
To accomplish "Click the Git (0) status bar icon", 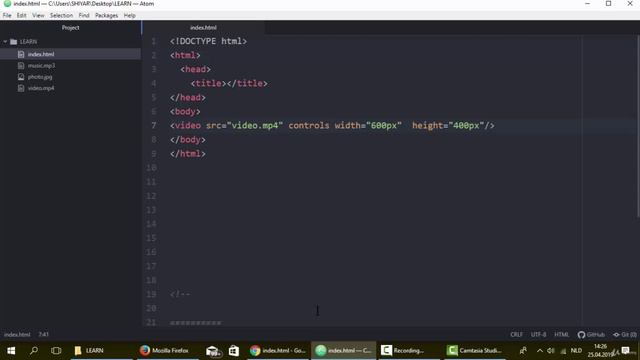I will pos(624,334).
